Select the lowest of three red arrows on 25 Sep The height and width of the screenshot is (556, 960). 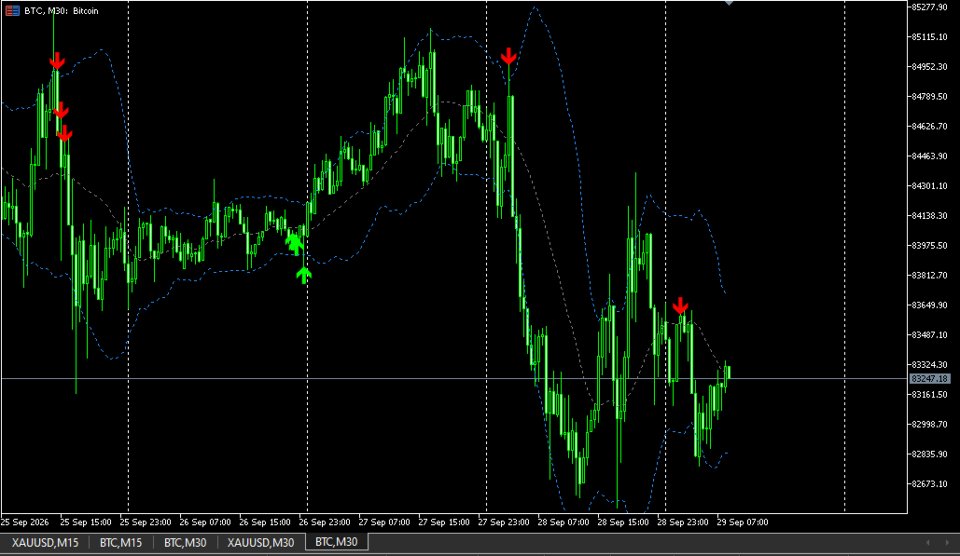64,133
